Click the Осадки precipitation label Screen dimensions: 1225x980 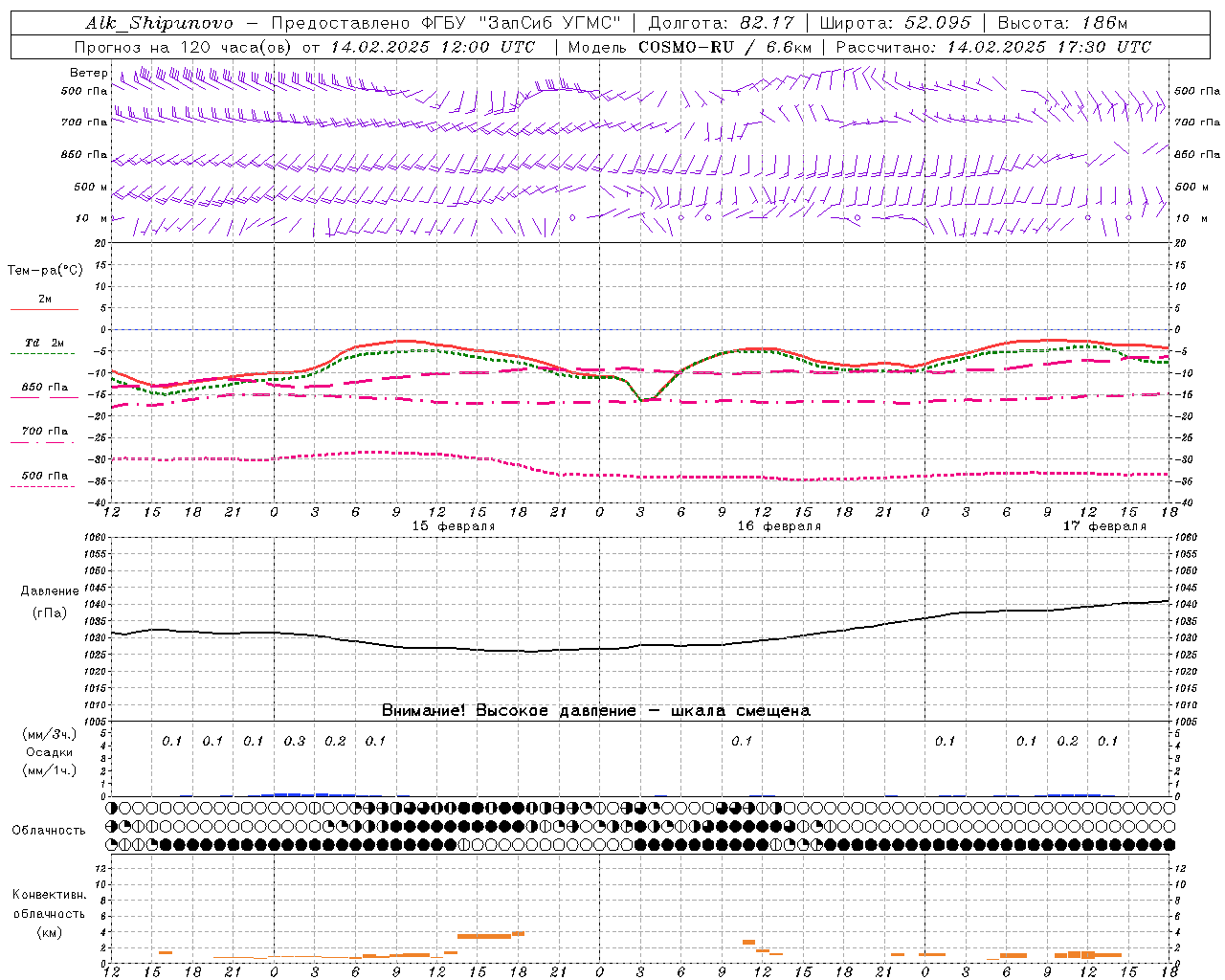pyautogui.click(x=49, y=752)
